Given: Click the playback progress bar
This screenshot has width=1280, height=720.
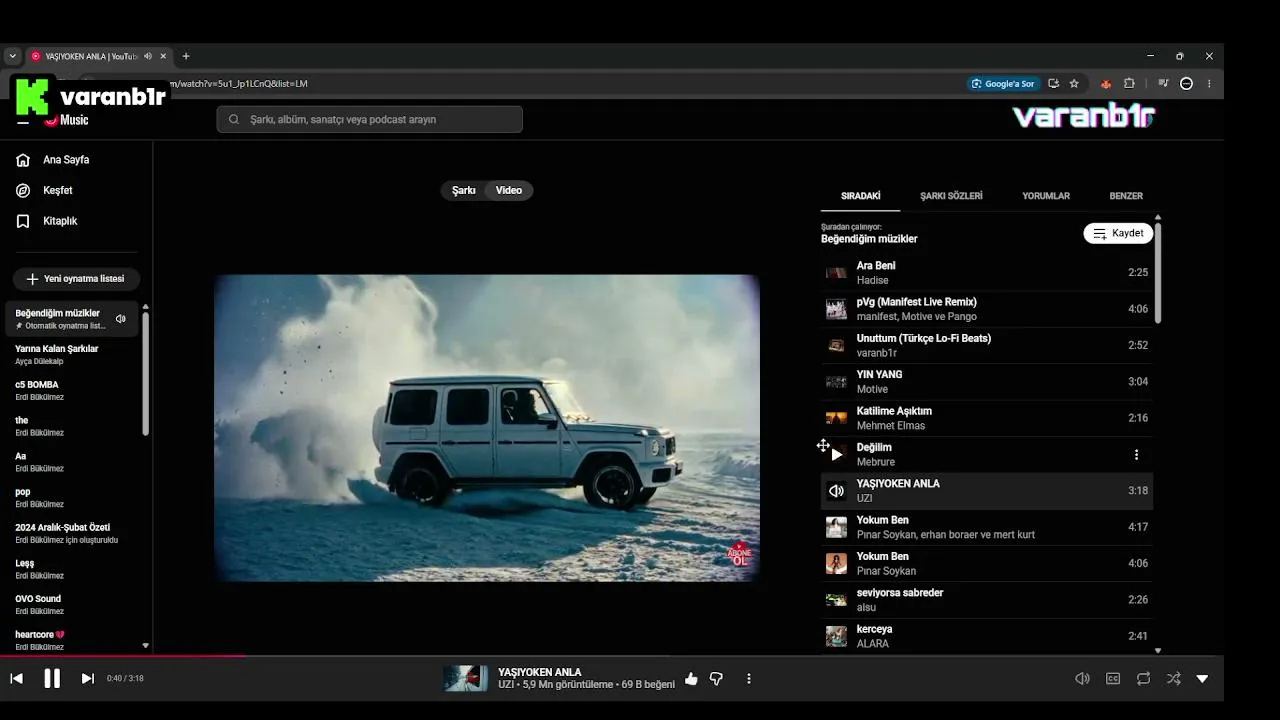Looking at the screenshot, I should click(612, 656).
